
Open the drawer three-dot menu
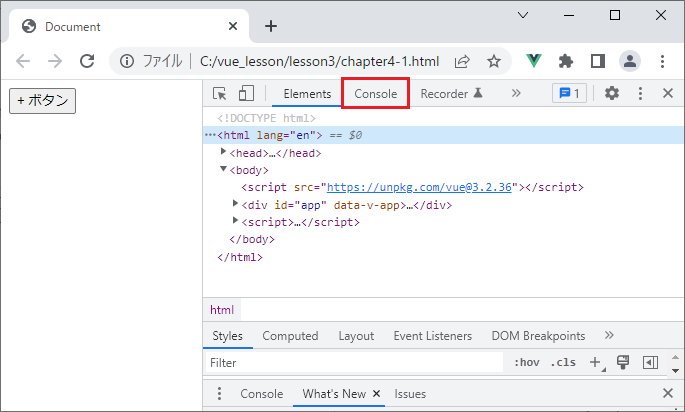[219, 393]
